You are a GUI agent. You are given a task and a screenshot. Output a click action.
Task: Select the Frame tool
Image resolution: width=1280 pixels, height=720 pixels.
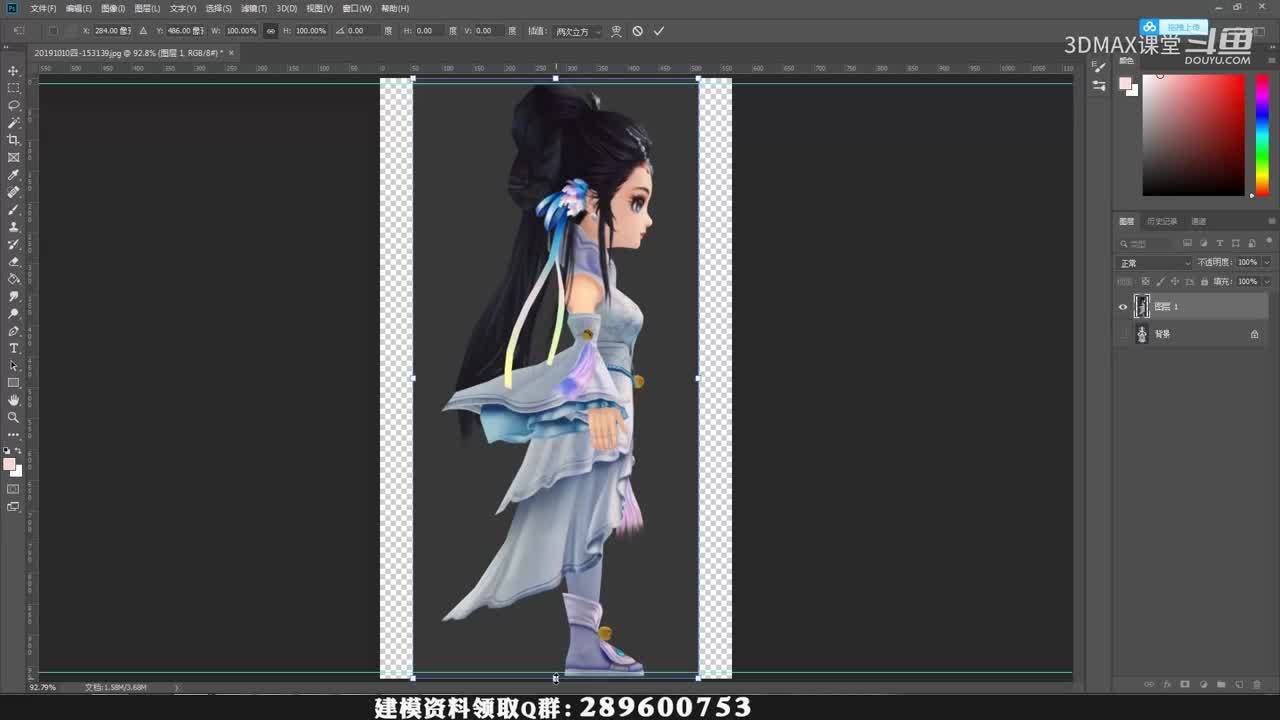point(13,157)
